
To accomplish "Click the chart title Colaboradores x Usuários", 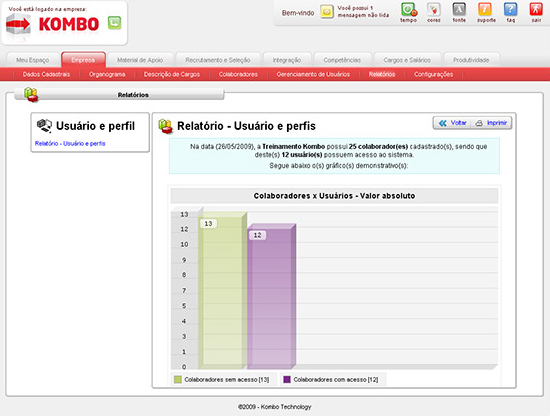I will tap(334, 196).
